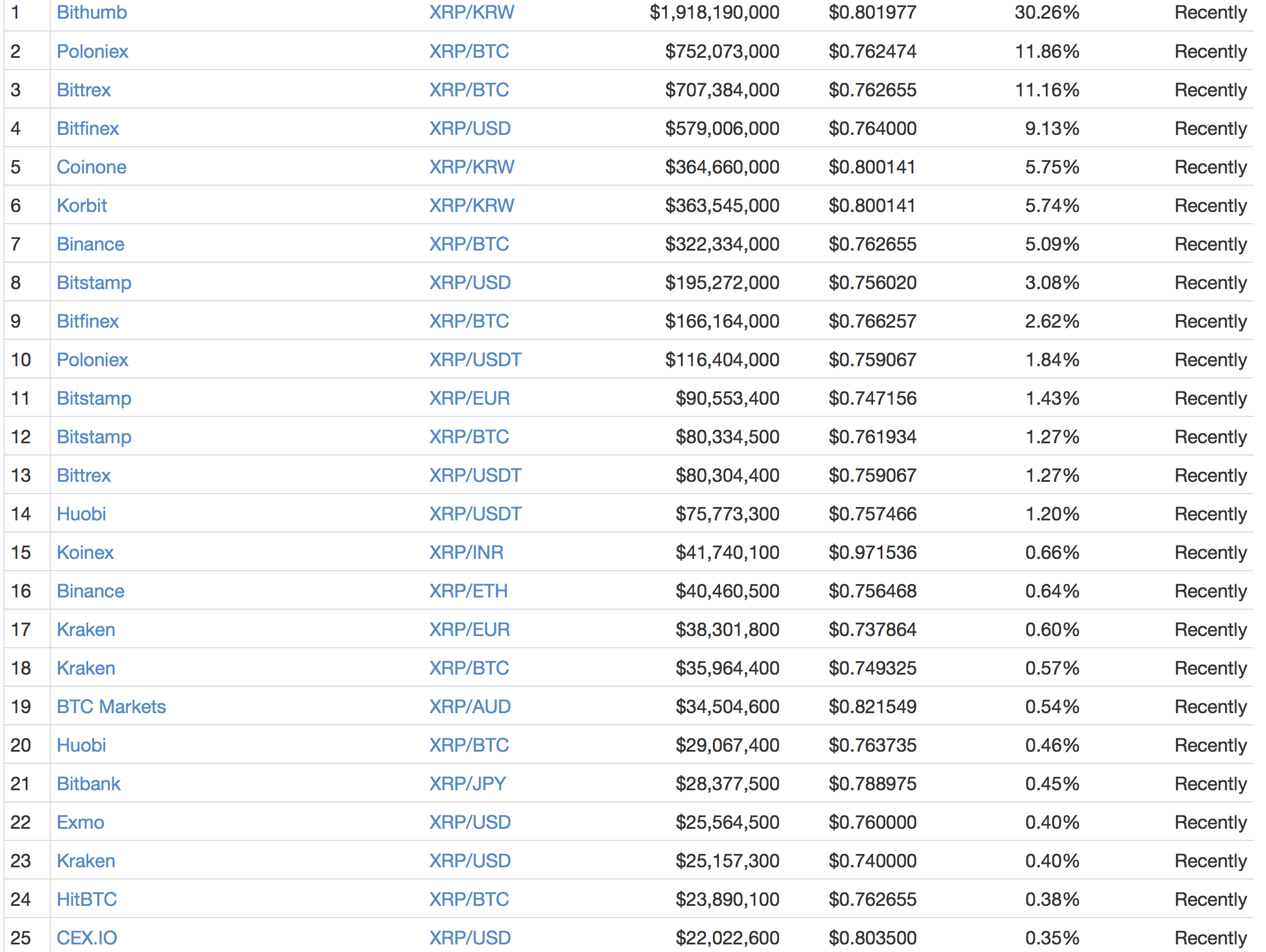Open the CEX.IO exchange link

87,937
